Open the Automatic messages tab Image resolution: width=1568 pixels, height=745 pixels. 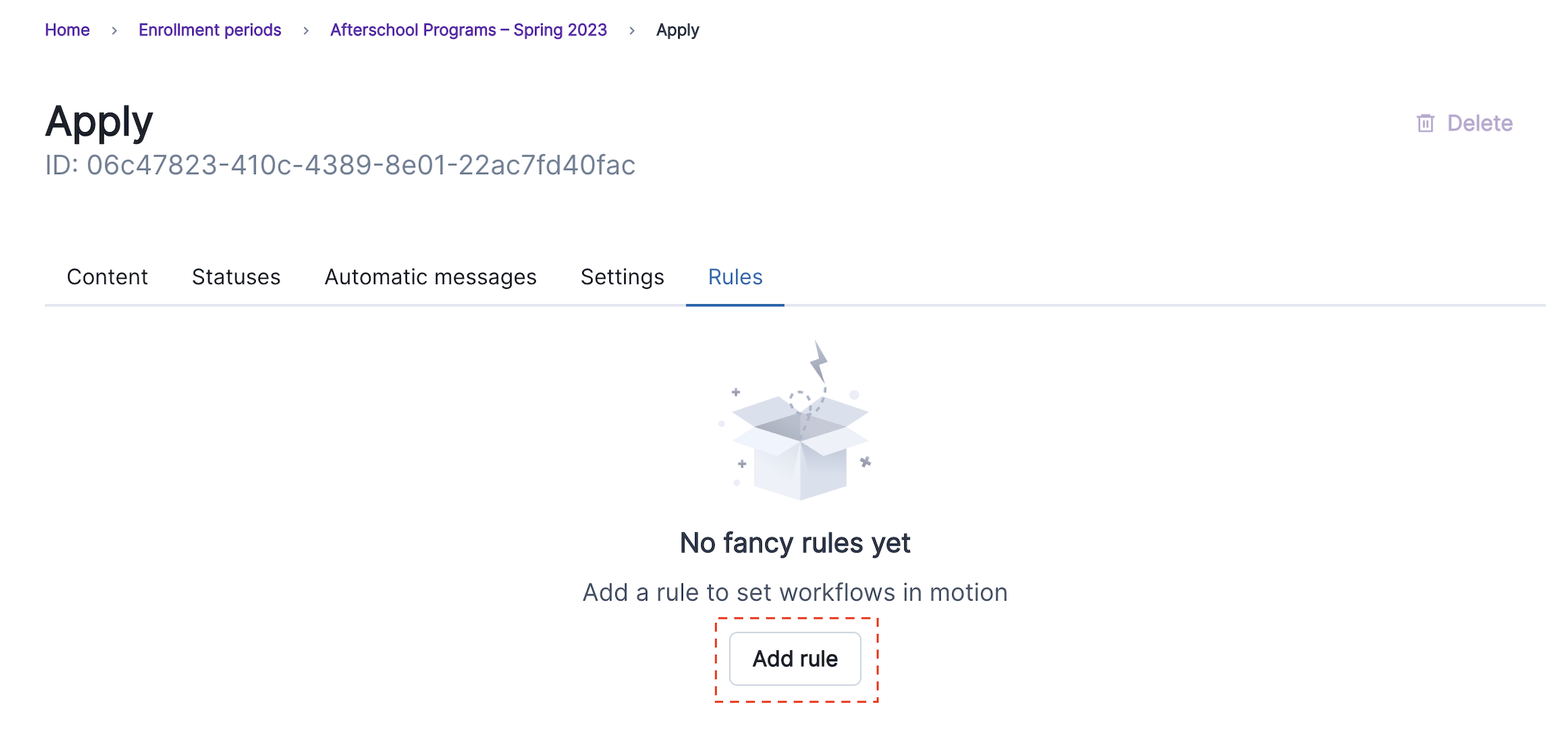coord(430,277)
